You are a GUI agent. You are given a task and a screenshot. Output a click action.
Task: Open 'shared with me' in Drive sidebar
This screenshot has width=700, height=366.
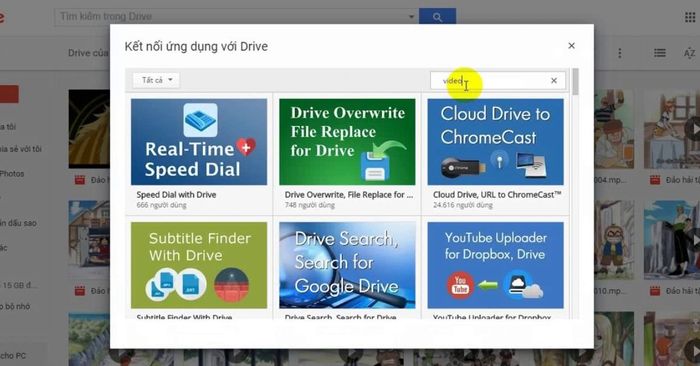pyautogui.click(x=21, y=149)
